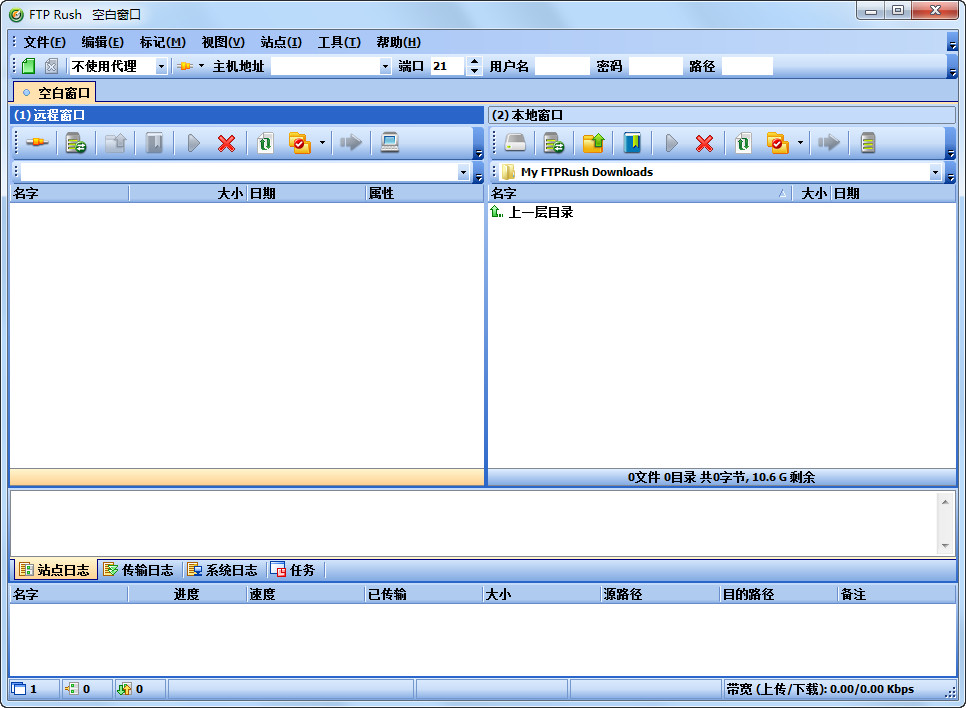
Task: Click the 用户名 username field
Action: tap(562, 66)
